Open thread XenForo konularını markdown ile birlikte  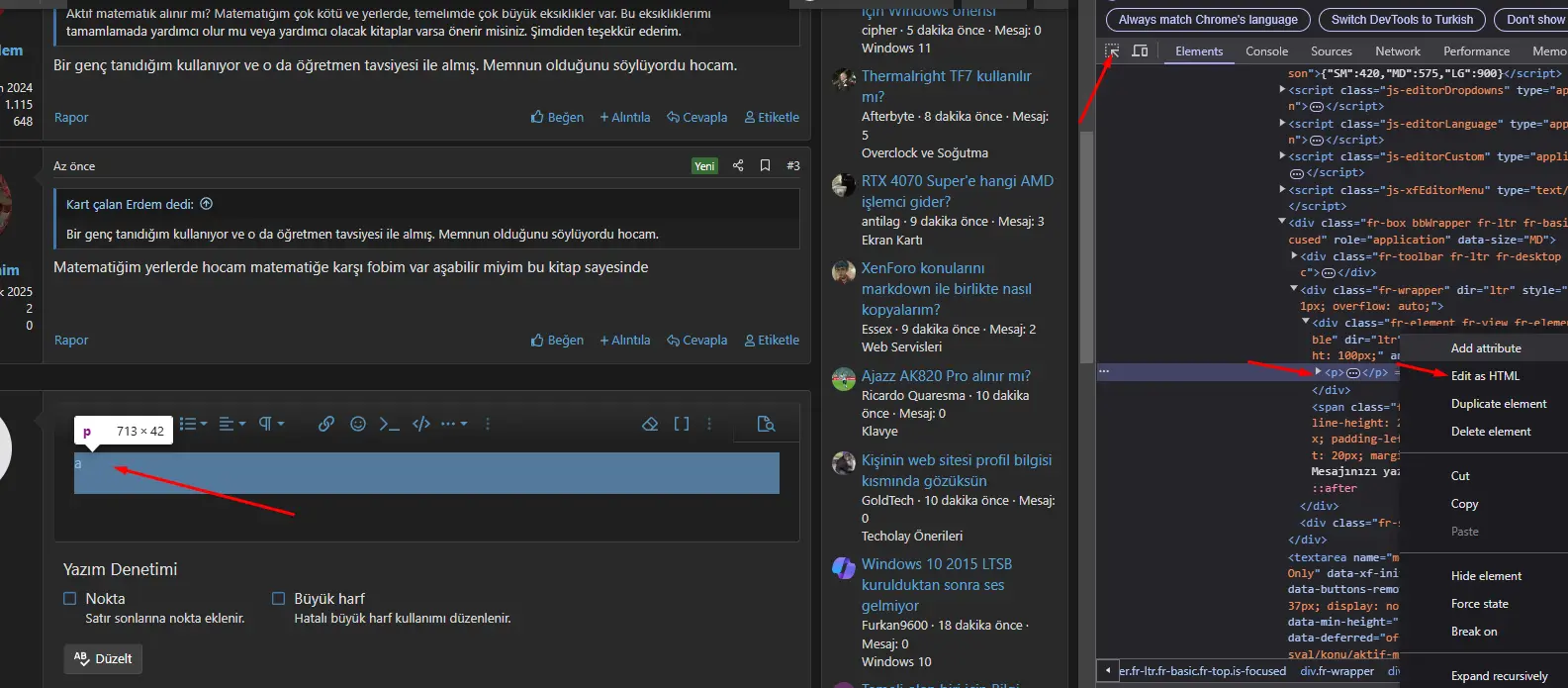click(947, 288)
